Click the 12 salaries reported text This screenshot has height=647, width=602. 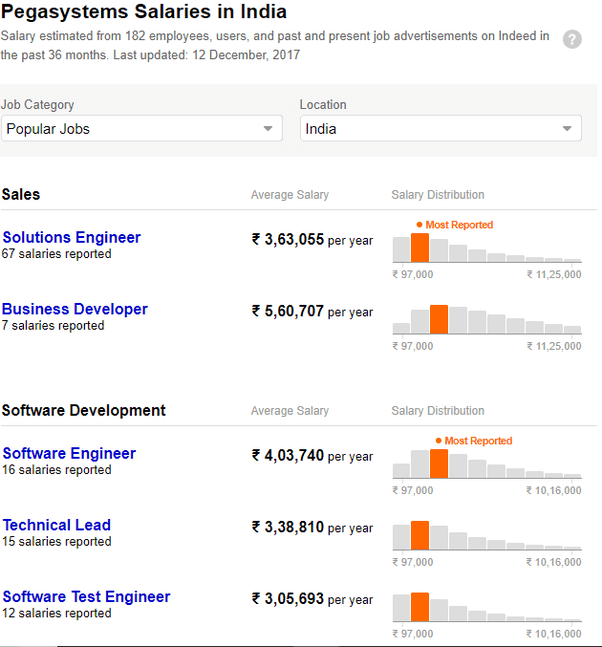(x=57, y=613)
